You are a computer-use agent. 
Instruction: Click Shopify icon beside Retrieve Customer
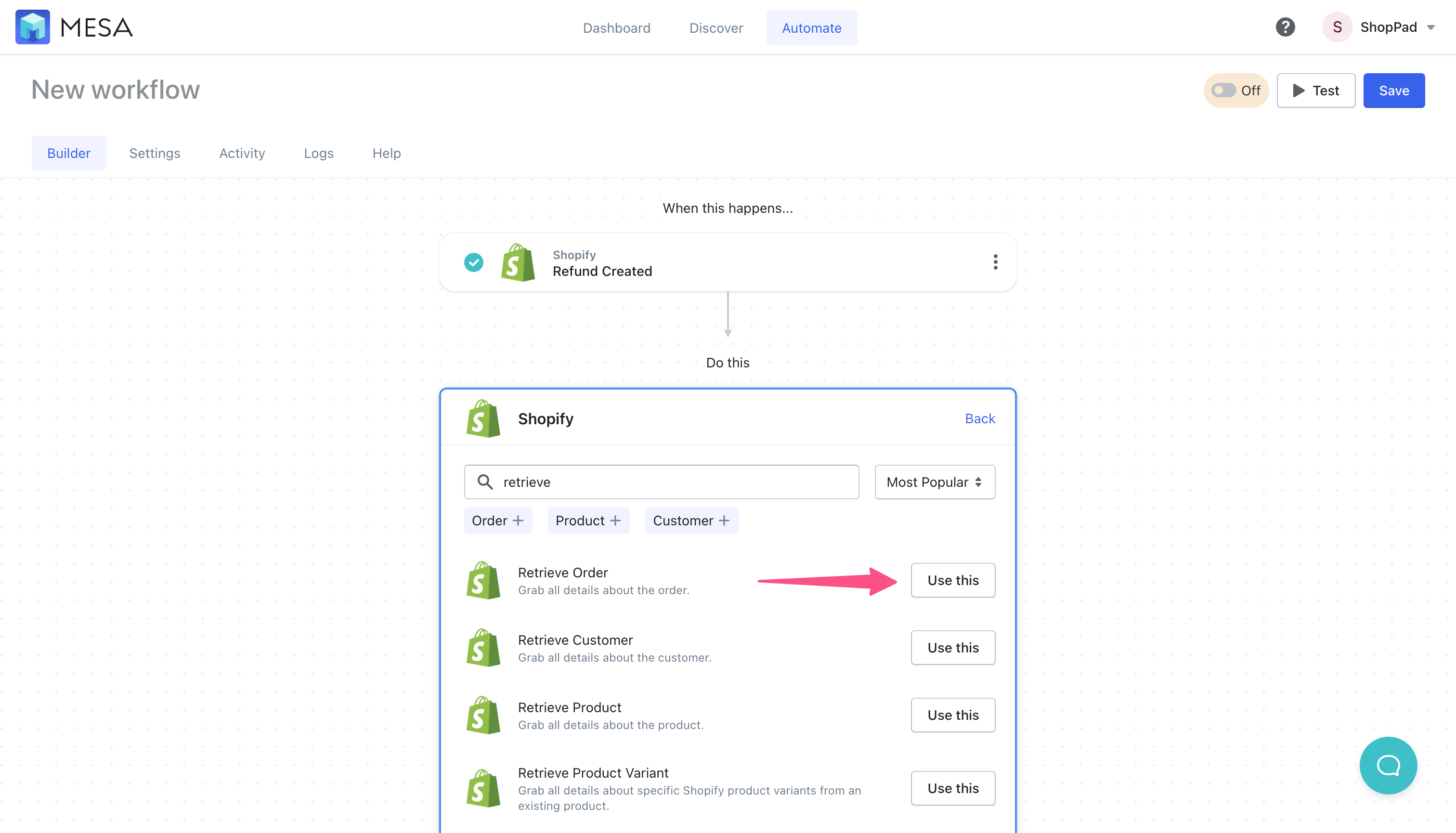pyautogui.click(x=483, y=648)
